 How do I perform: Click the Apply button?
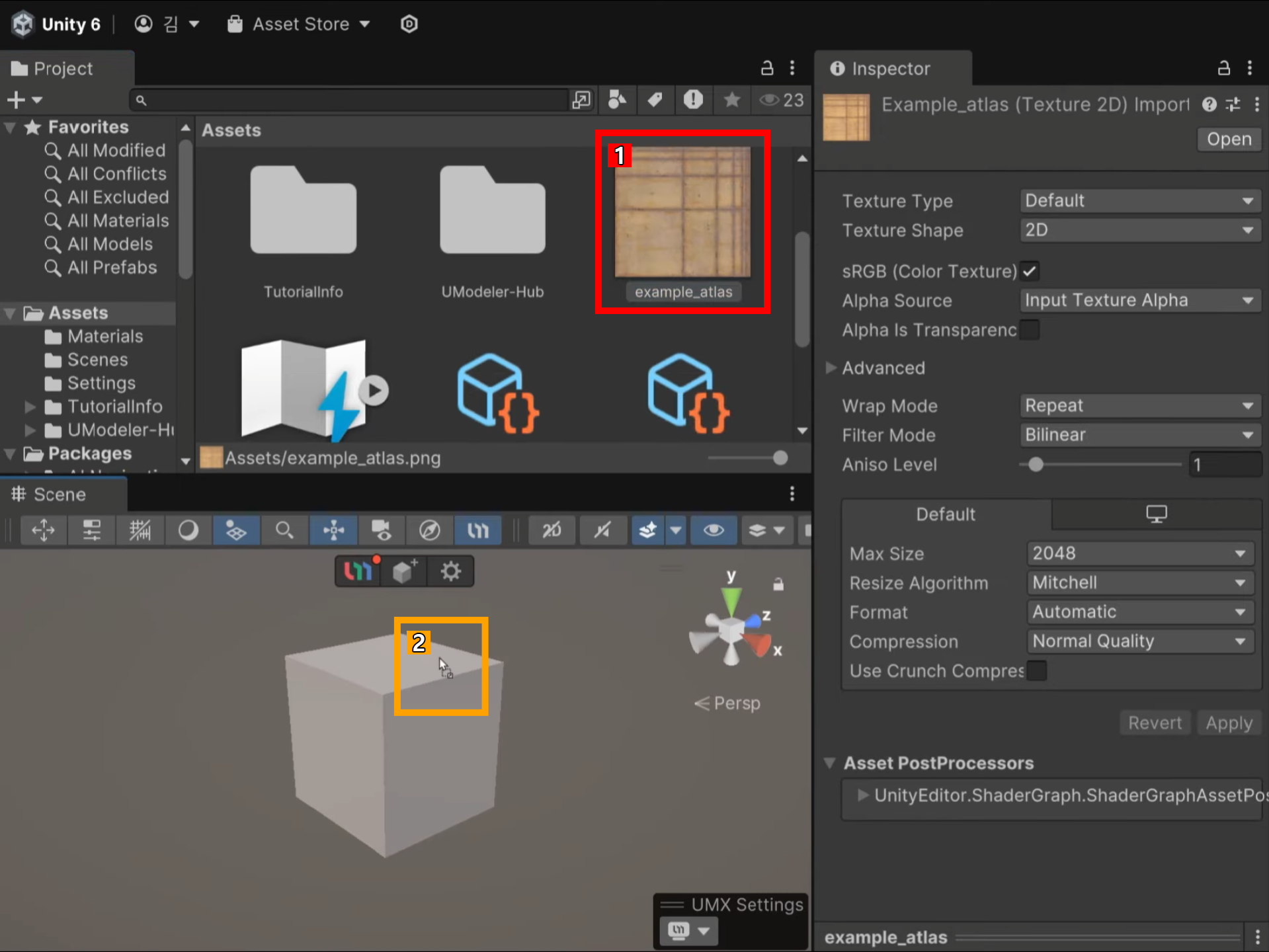click(1229, 723)
